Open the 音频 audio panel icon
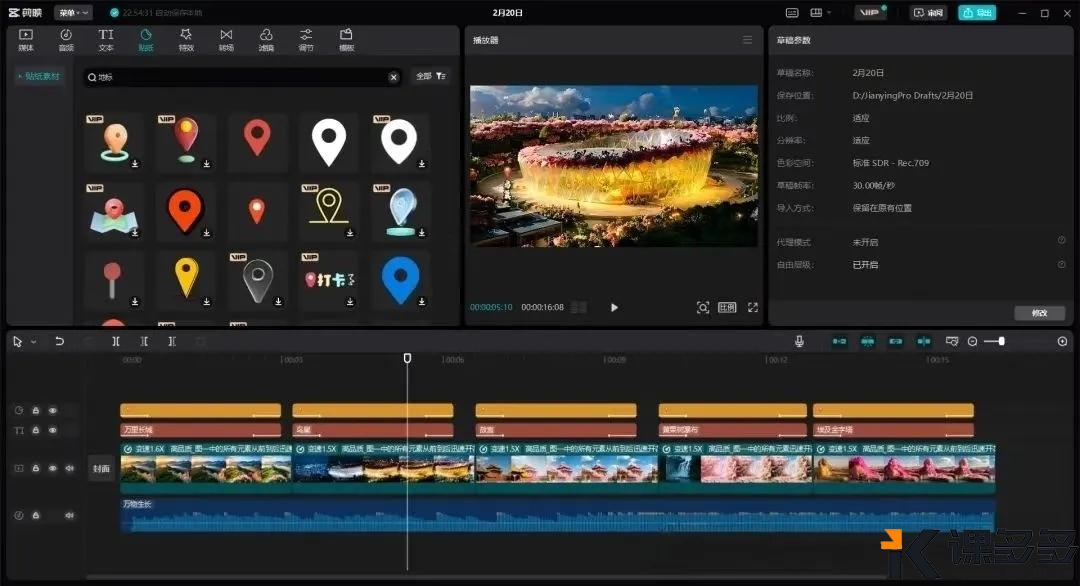1080x586 pixels. 66,40
